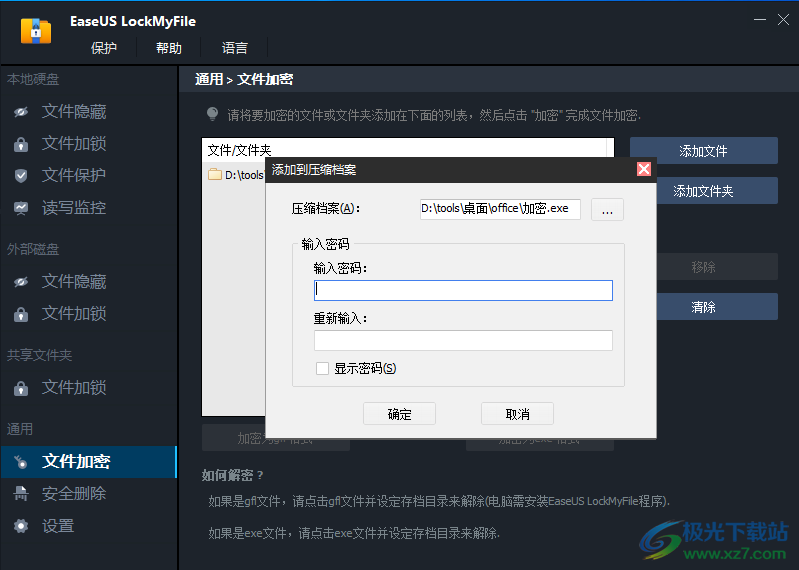Image resolution: width=799 pixels, height=570 pixels.
Task: Open the 语言 menu
Action: tap(234, 48)
